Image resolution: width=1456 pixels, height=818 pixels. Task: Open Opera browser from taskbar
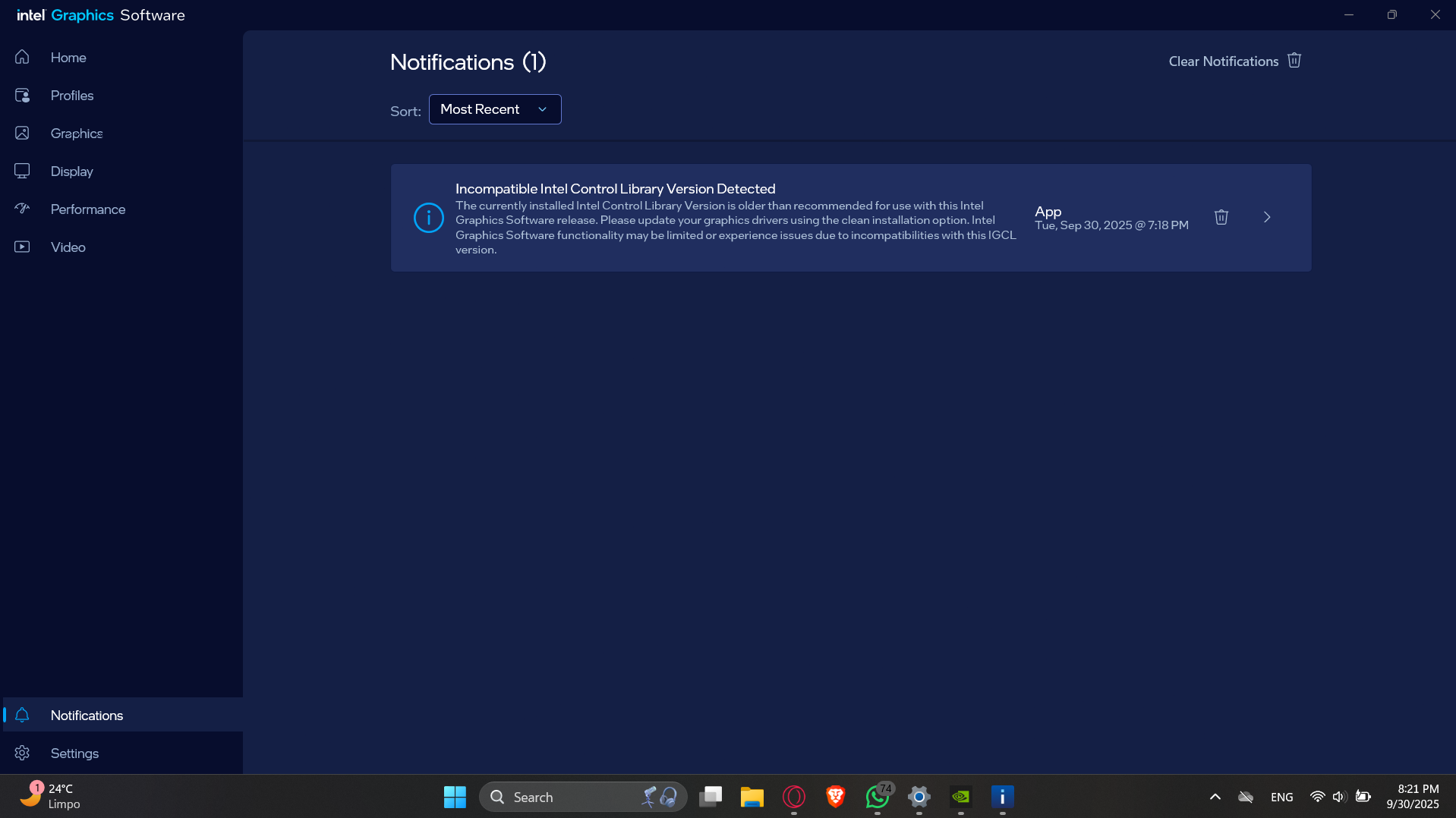coord(794,797)
